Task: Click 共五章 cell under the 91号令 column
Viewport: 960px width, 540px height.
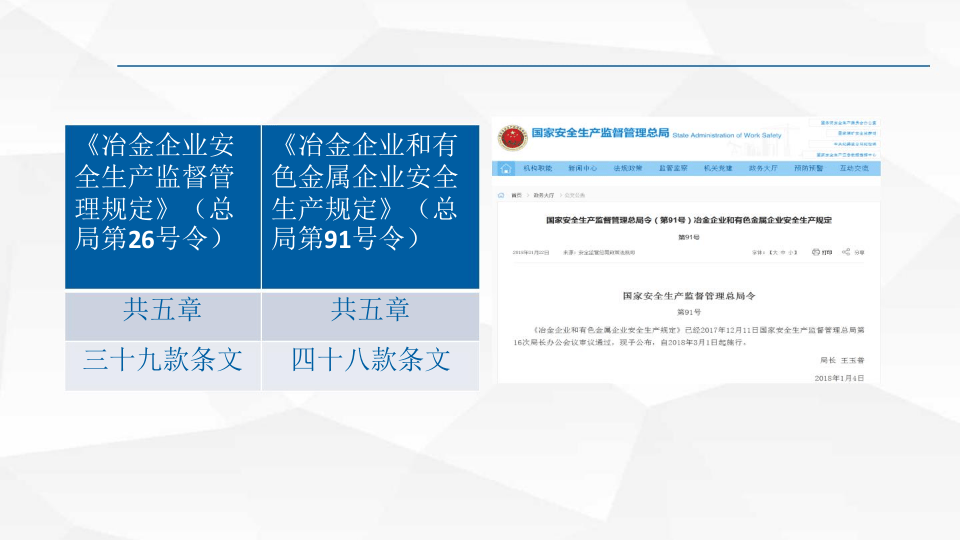Action: tap(370, 316)
